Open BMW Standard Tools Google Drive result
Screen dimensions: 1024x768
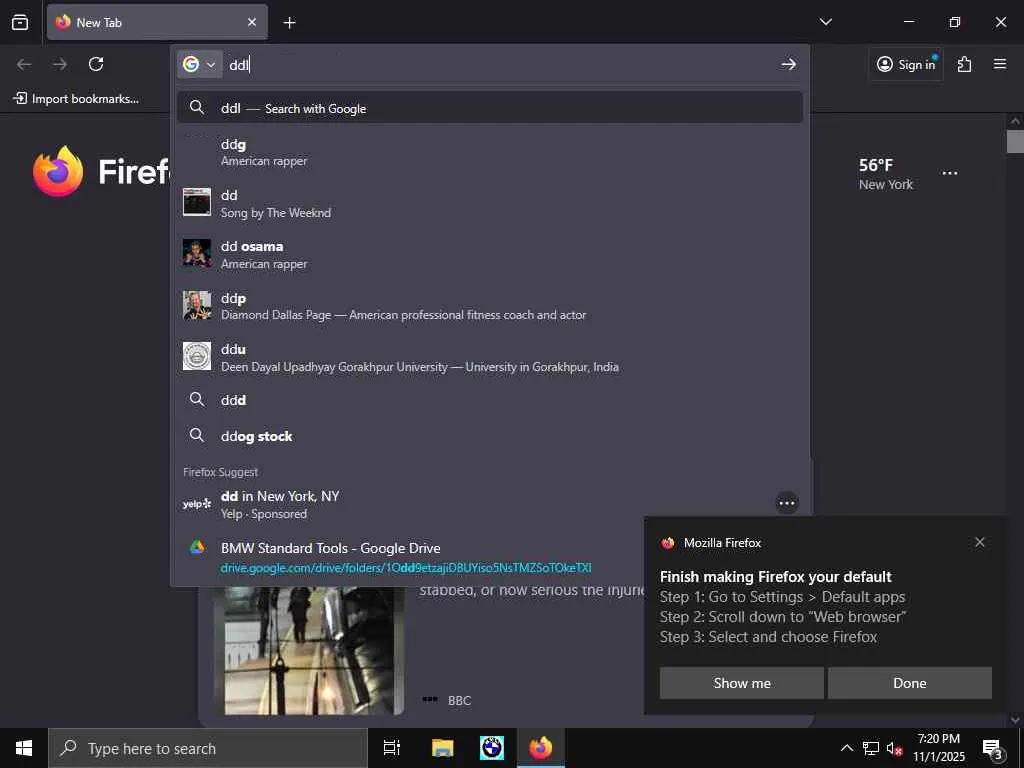point(490,557)
